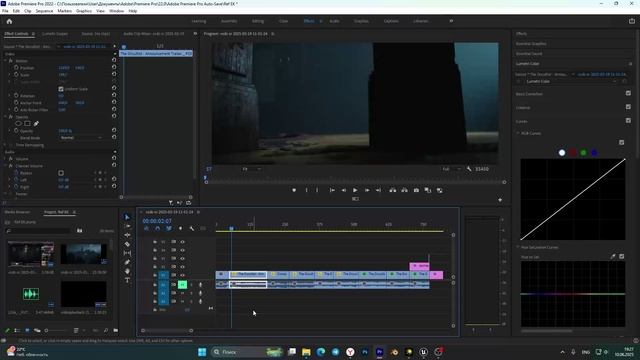The width and height of the screenshot is (640, 360).
Task: Open the Blend Mode dropdown
Action: (x=81, y=138)
